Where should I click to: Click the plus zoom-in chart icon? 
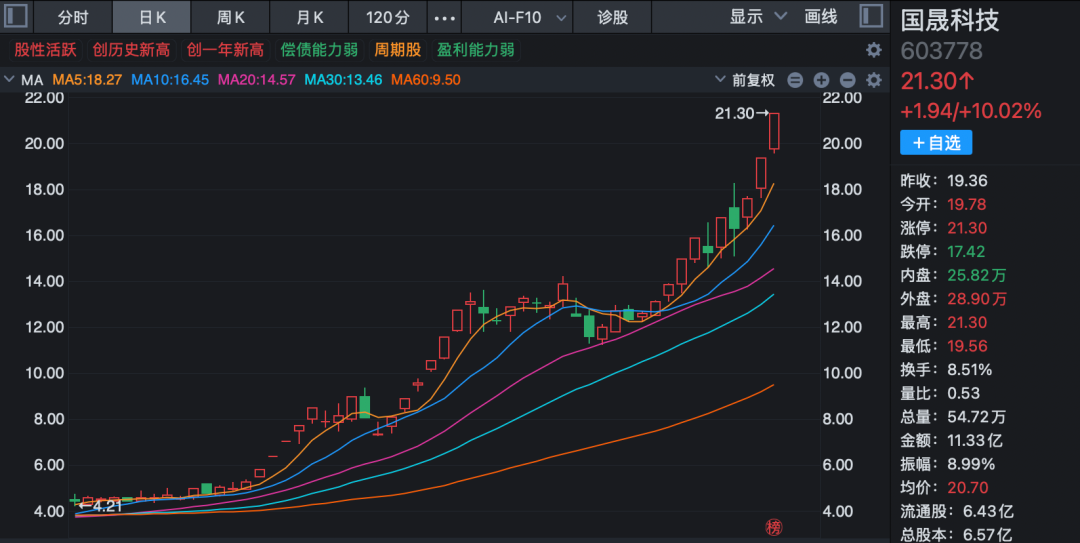click(822, 80)
